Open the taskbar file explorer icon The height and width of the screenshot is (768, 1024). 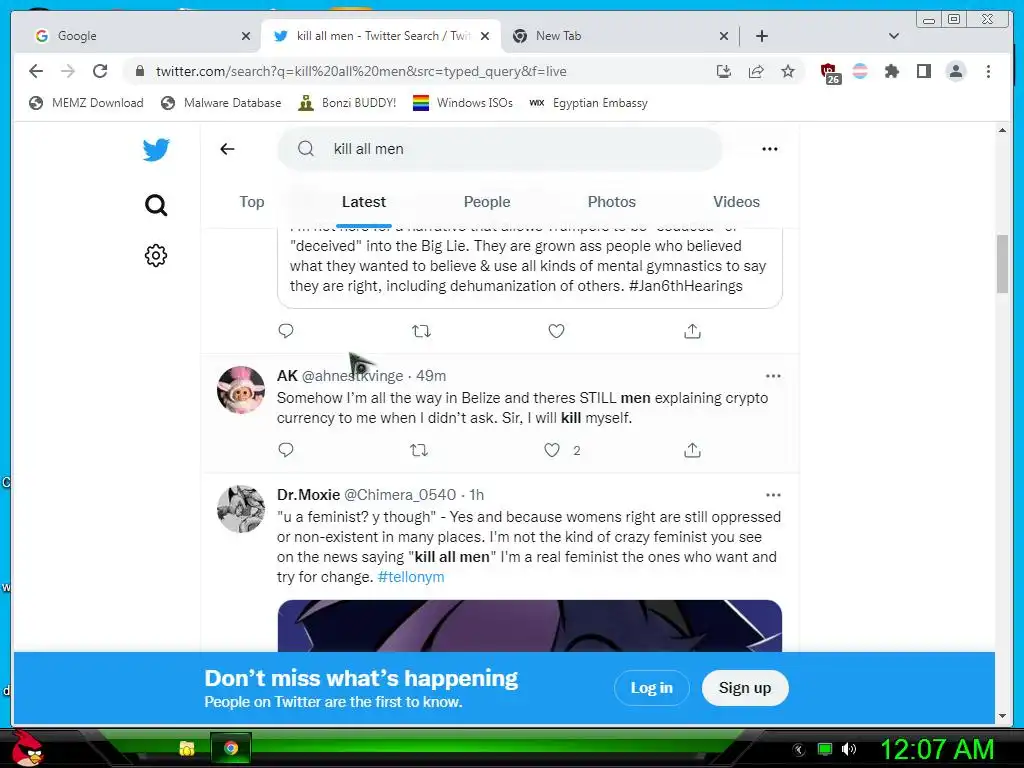(x=187, y=748)
